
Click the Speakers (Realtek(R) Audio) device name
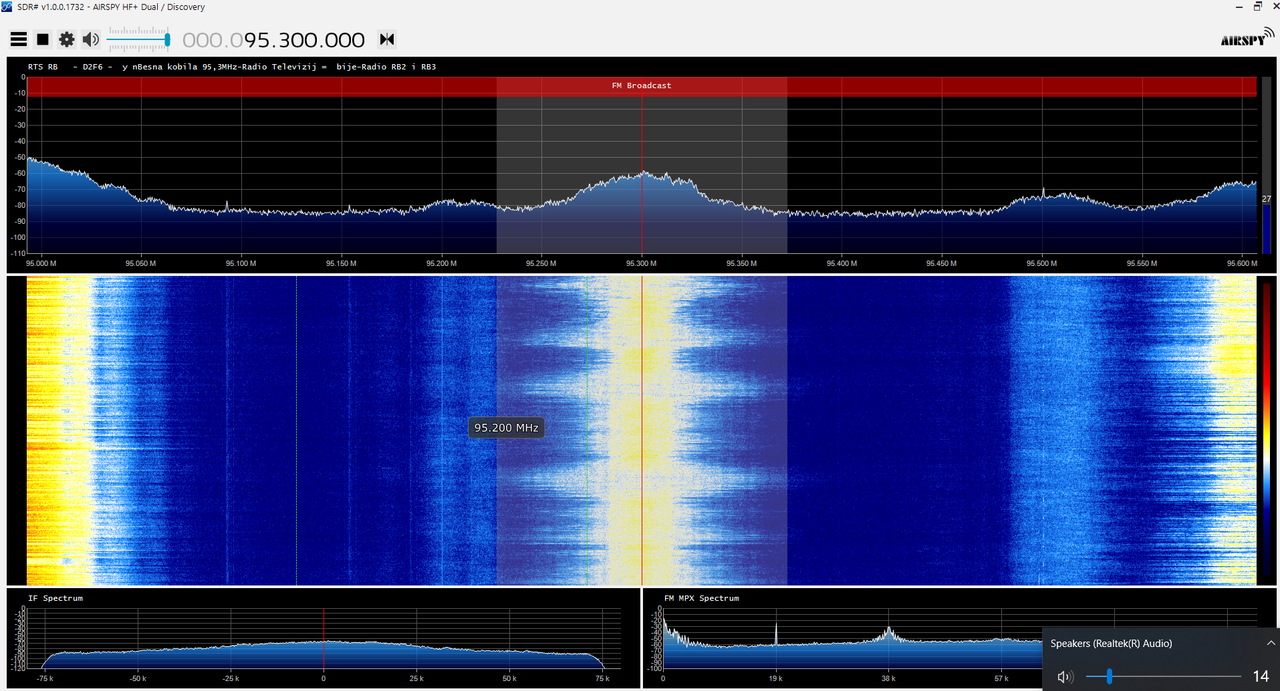(x=1111, y=643)
